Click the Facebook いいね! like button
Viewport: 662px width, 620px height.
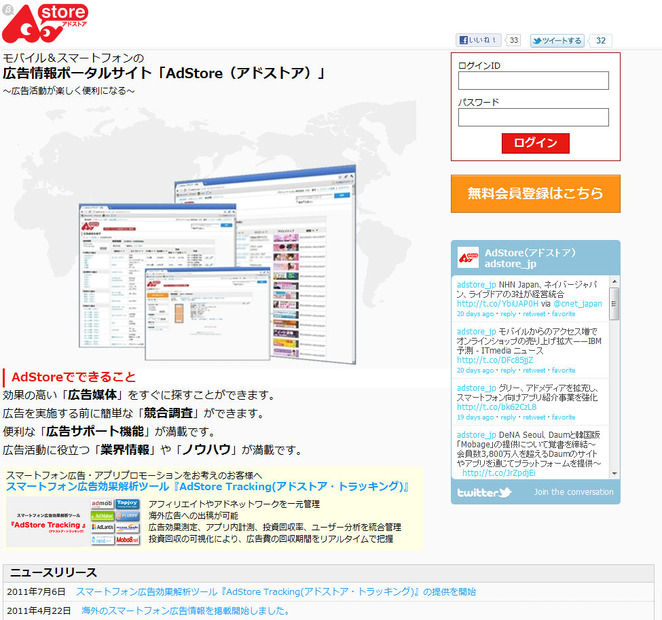pos(479,40)
